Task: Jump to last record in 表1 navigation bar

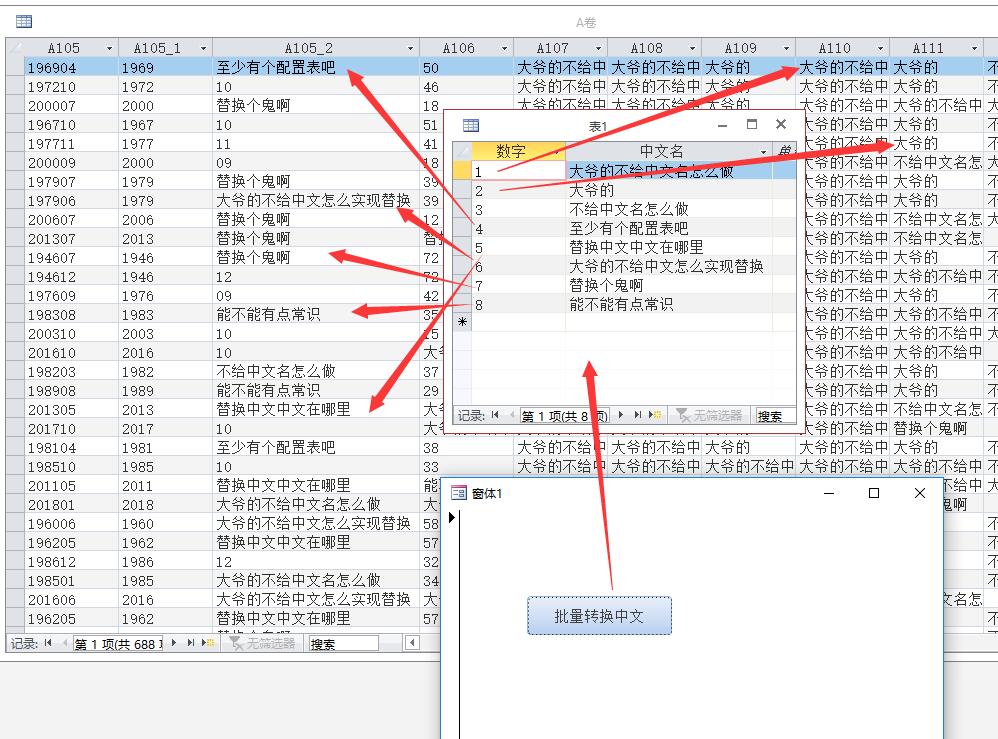Action: [x=637, y=415]
